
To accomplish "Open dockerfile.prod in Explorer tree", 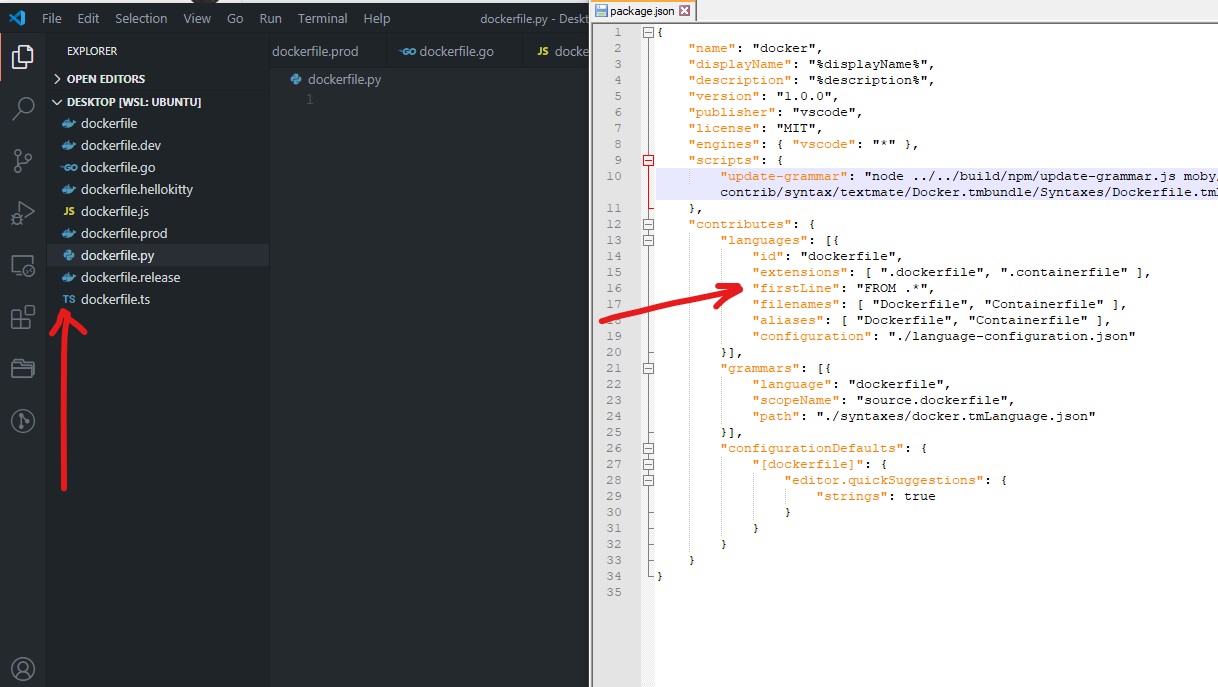I will 158,233.
